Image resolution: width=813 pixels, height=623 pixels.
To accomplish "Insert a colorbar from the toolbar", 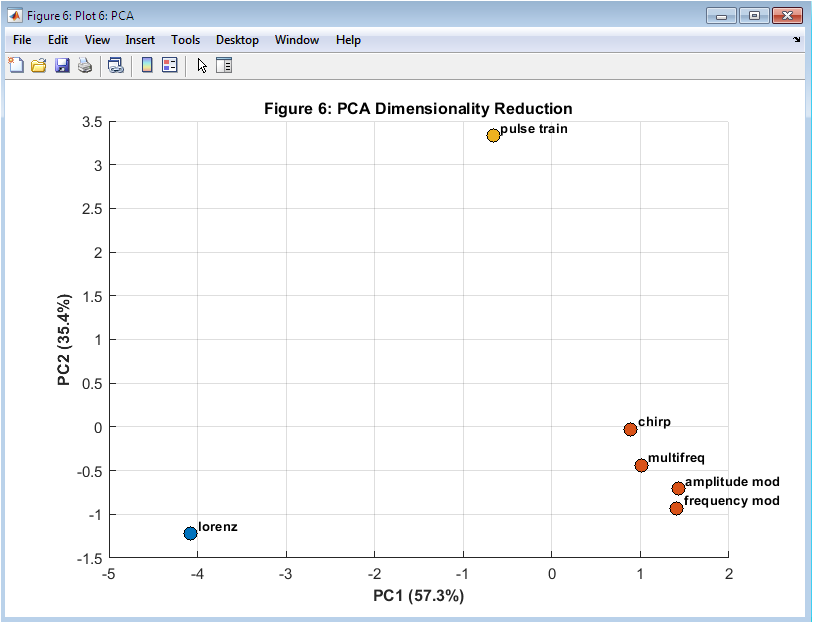I will (147, 66).
